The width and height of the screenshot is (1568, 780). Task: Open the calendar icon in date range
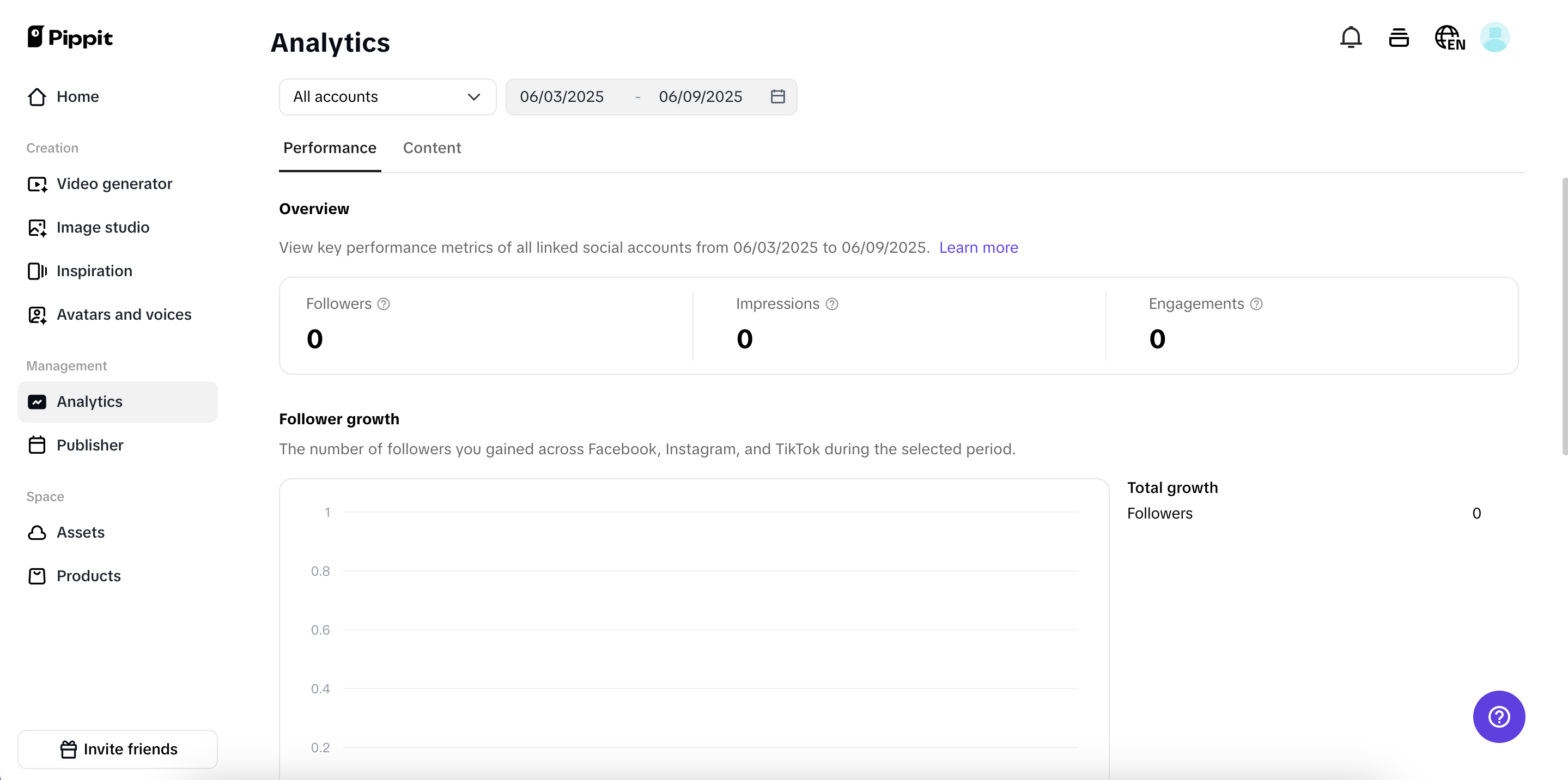[x=777, y=97]
